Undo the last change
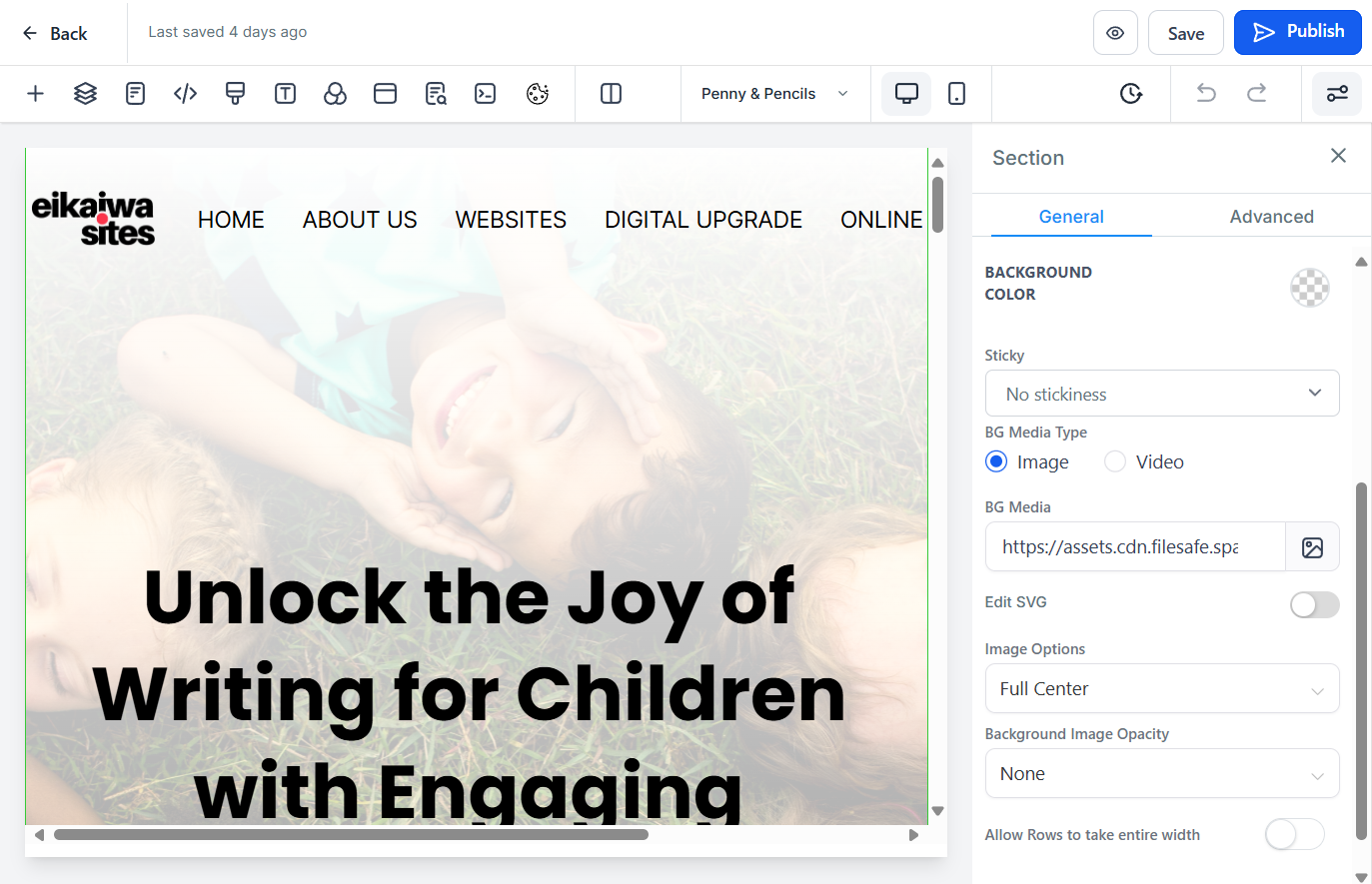Viewport: 1372px width, 884px height. (1206, 94)
